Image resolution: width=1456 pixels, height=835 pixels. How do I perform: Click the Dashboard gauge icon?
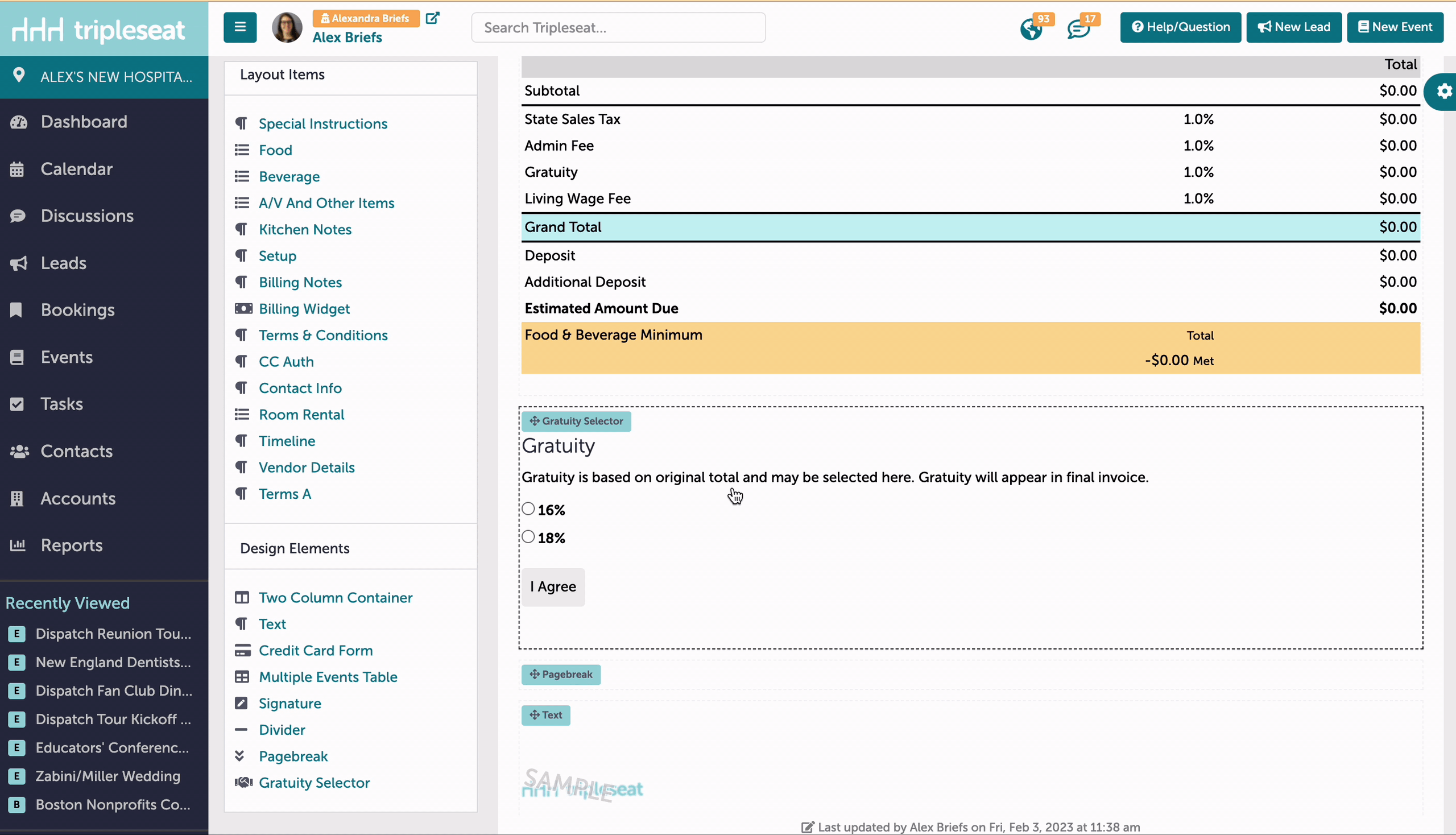[18, 122]
